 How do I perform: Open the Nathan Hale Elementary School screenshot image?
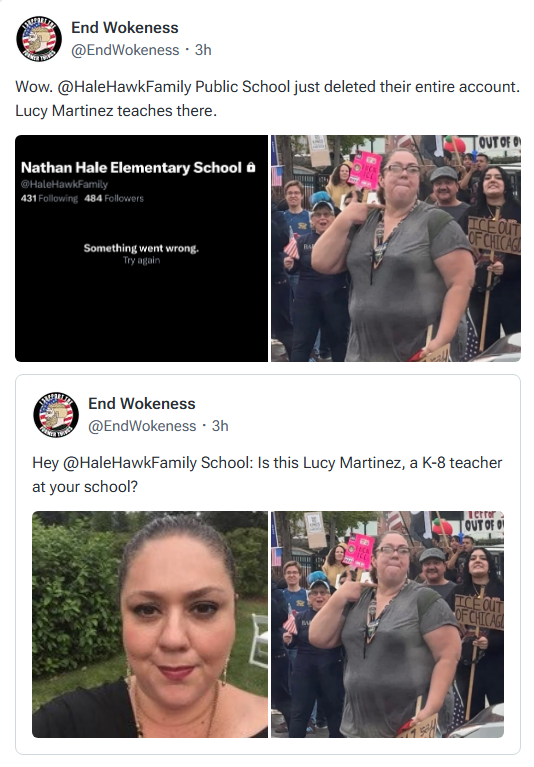click(141, 248)
